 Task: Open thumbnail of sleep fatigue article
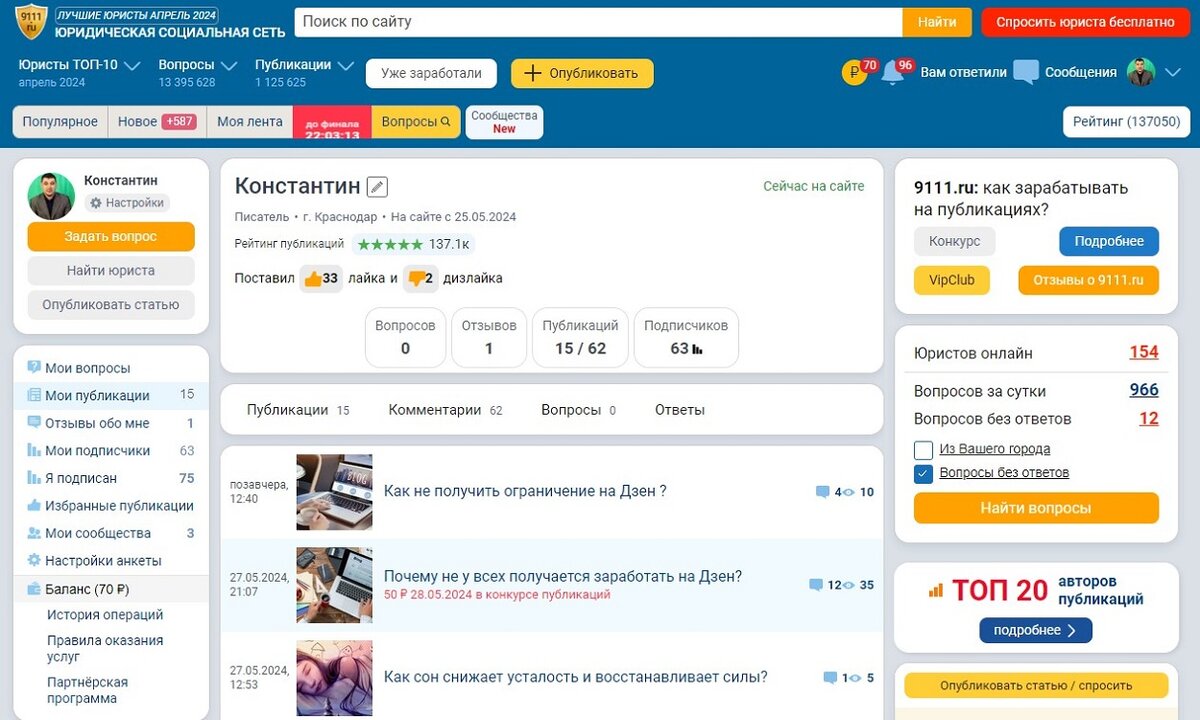click(335, 678)
